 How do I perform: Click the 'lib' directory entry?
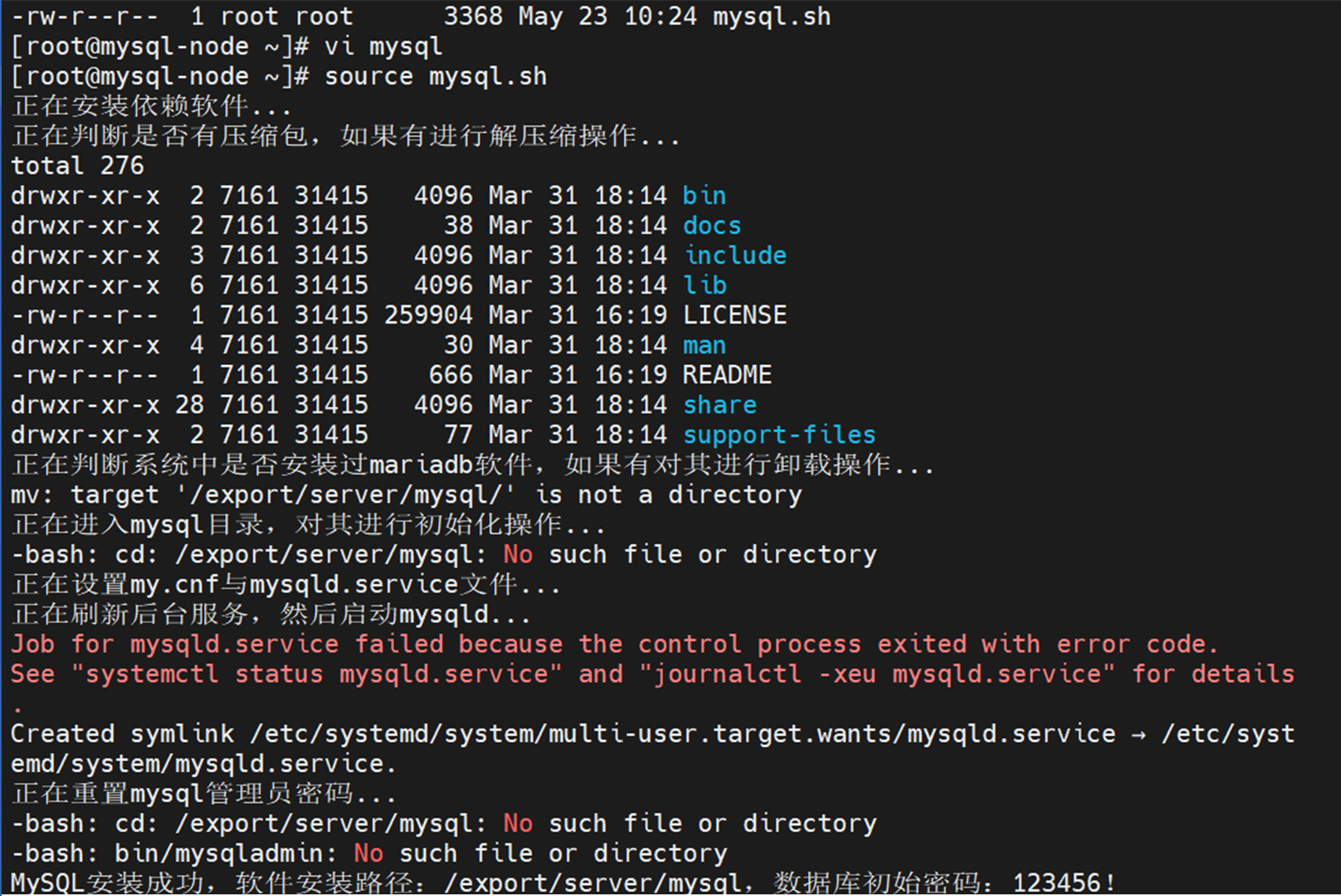point(704,285)
